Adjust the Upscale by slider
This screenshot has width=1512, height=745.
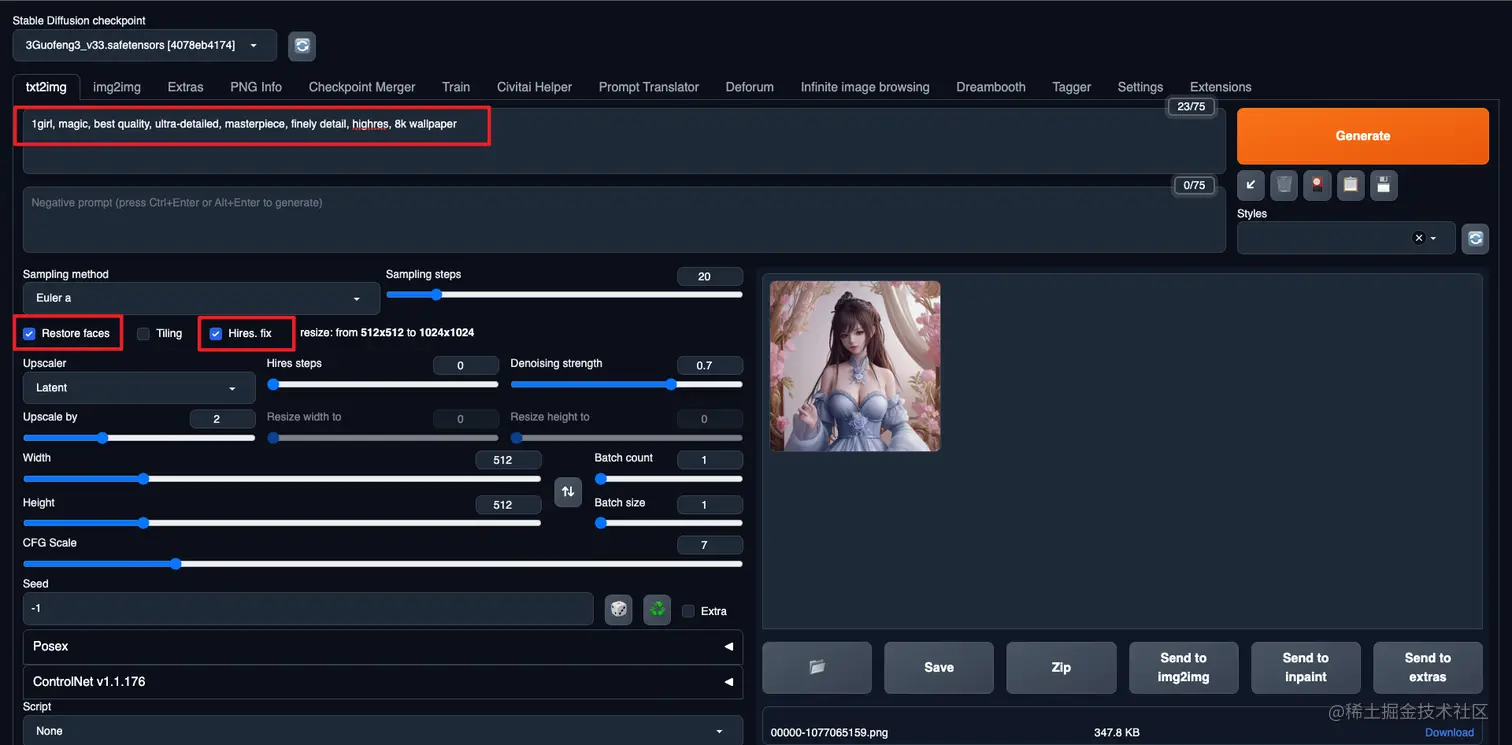tap(139, 437)
